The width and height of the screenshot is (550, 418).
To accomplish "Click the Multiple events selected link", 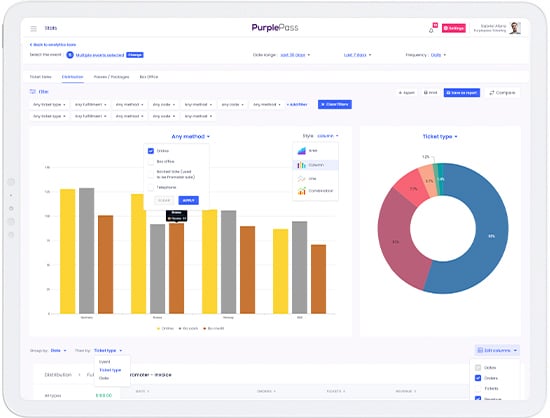I will tap(100, 55).
